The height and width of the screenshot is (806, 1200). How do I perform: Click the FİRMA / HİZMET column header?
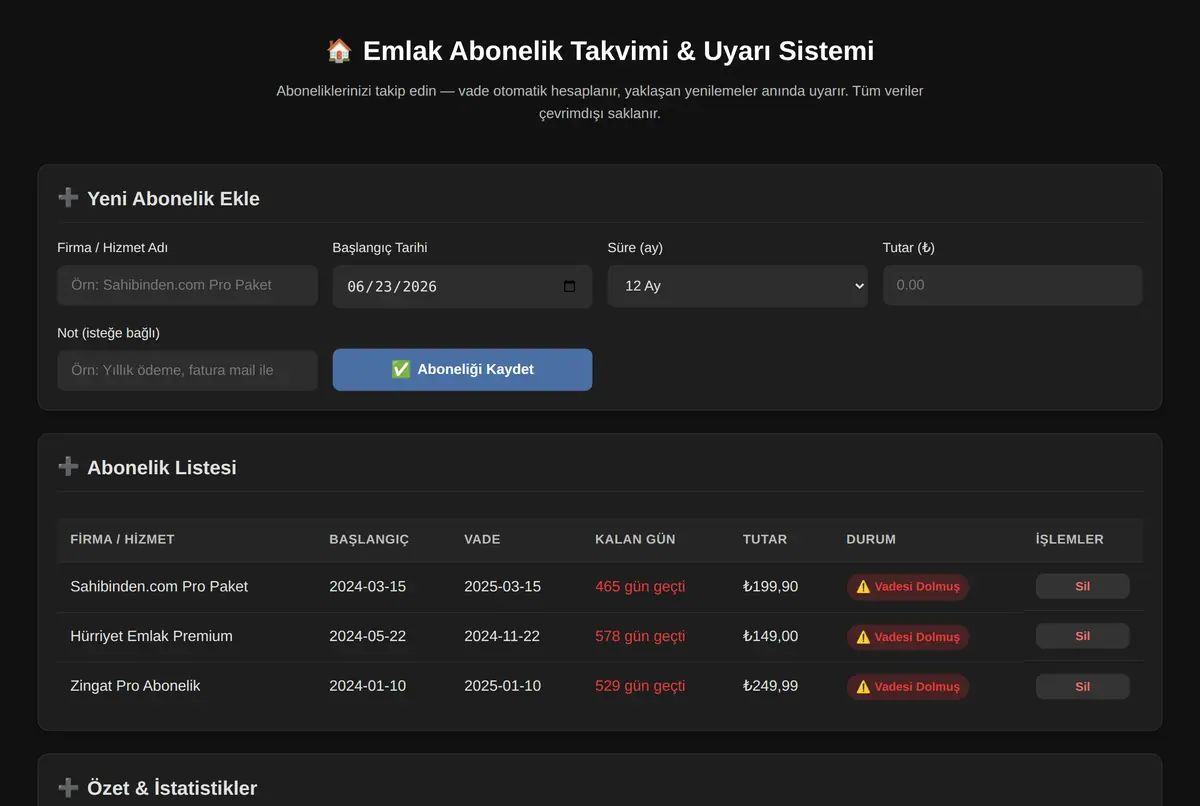point(122,539)
